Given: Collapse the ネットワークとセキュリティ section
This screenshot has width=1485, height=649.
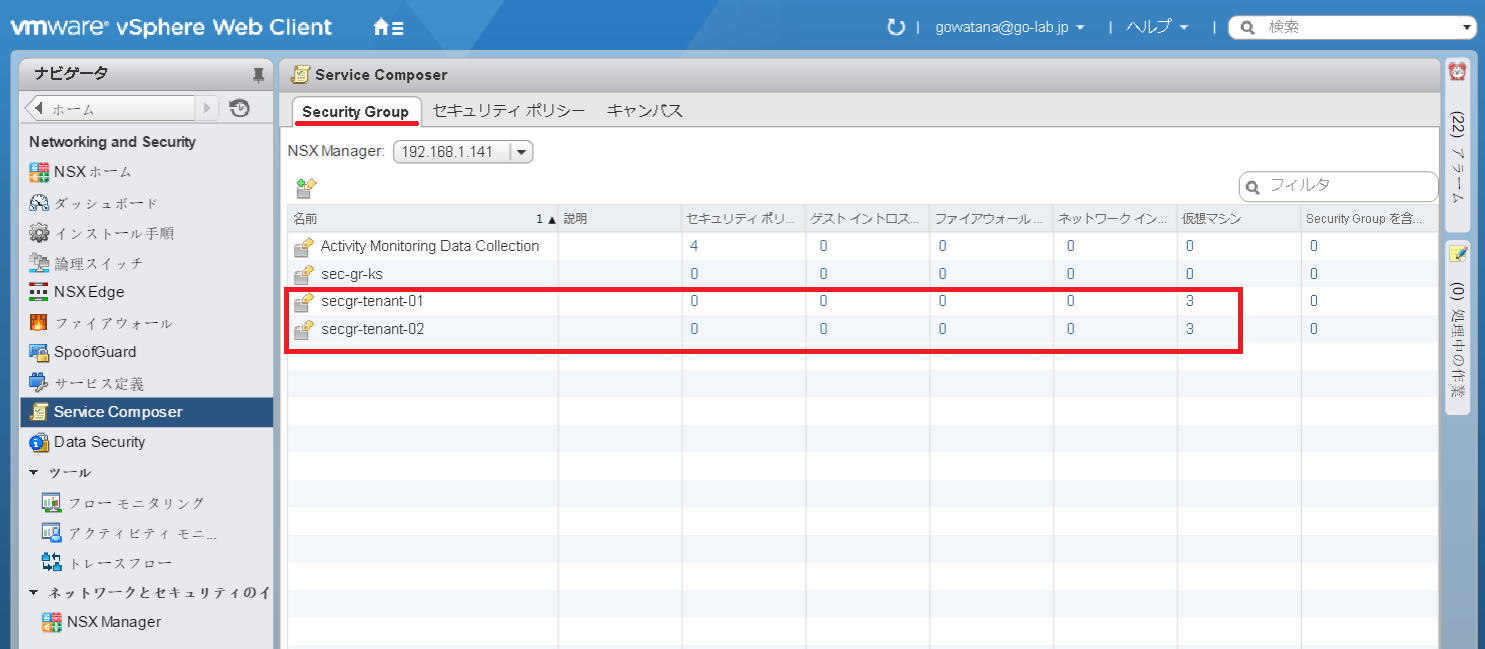Looking at the screenshot, I should point(34,593).
